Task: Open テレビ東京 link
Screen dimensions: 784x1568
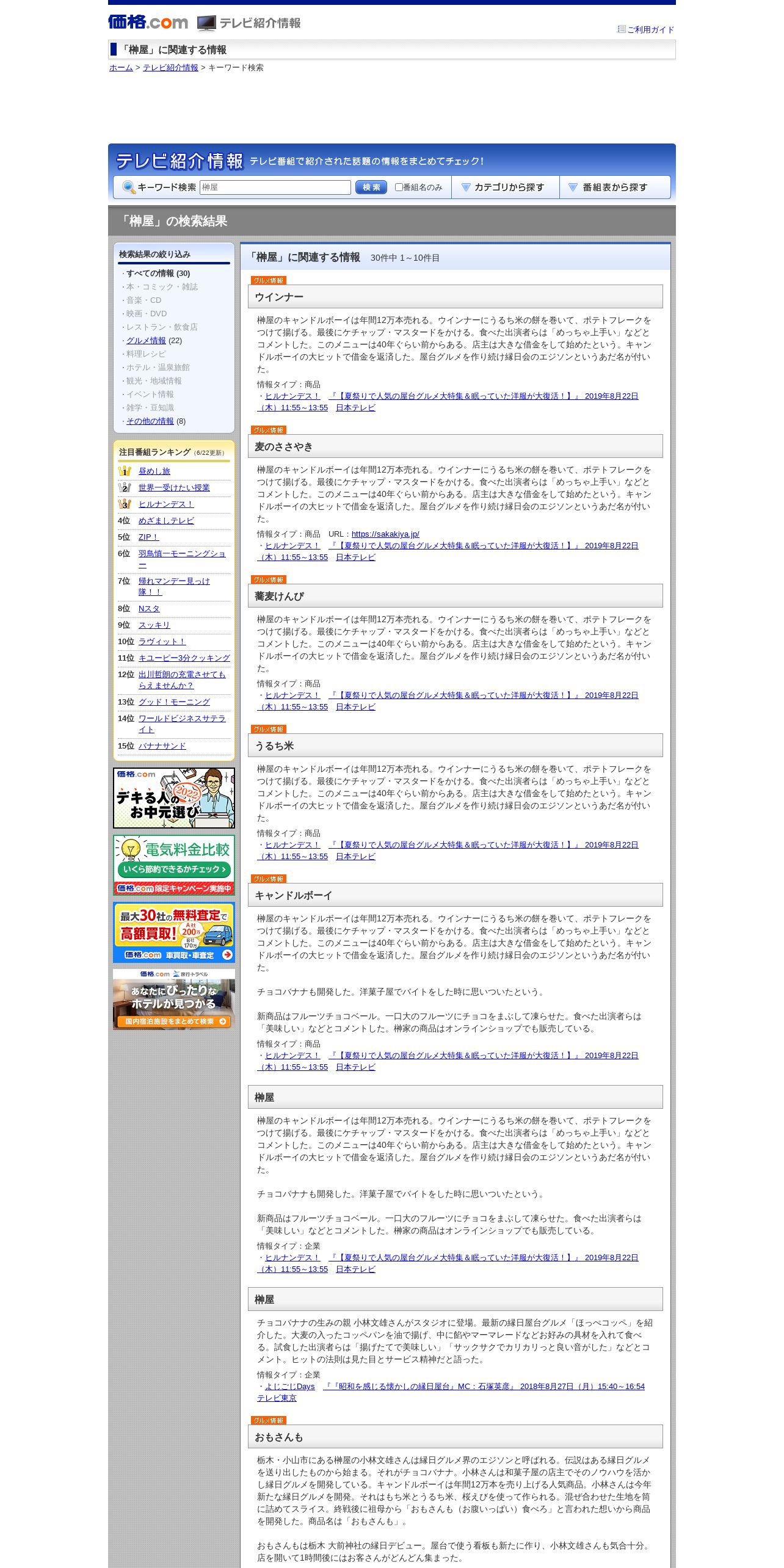Action: pyautogui.click(x=277, y=1398)
